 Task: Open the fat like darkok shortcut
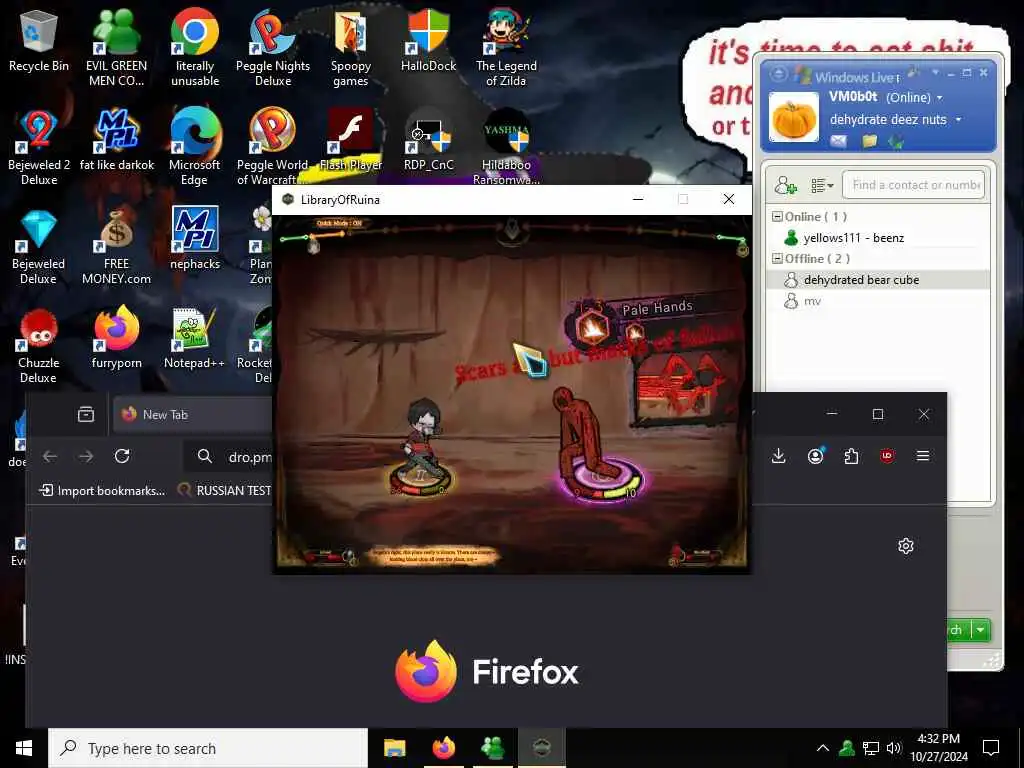click(116, 140)
